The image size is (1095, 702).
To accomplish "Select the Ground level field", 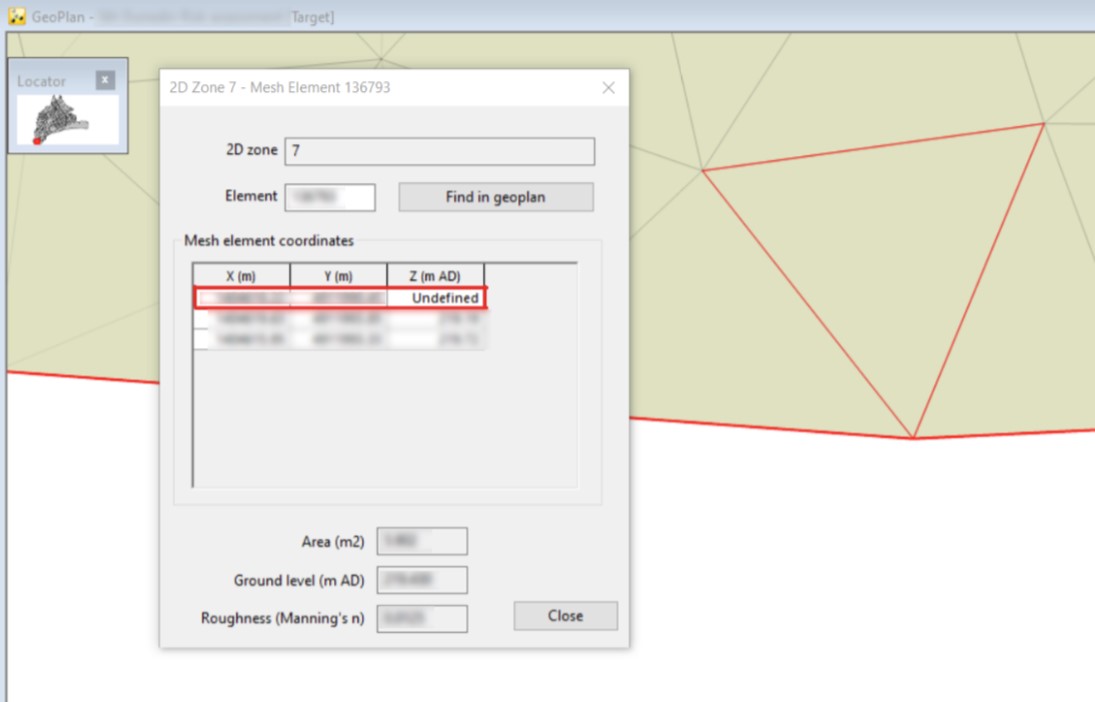I will click(421, 579).
